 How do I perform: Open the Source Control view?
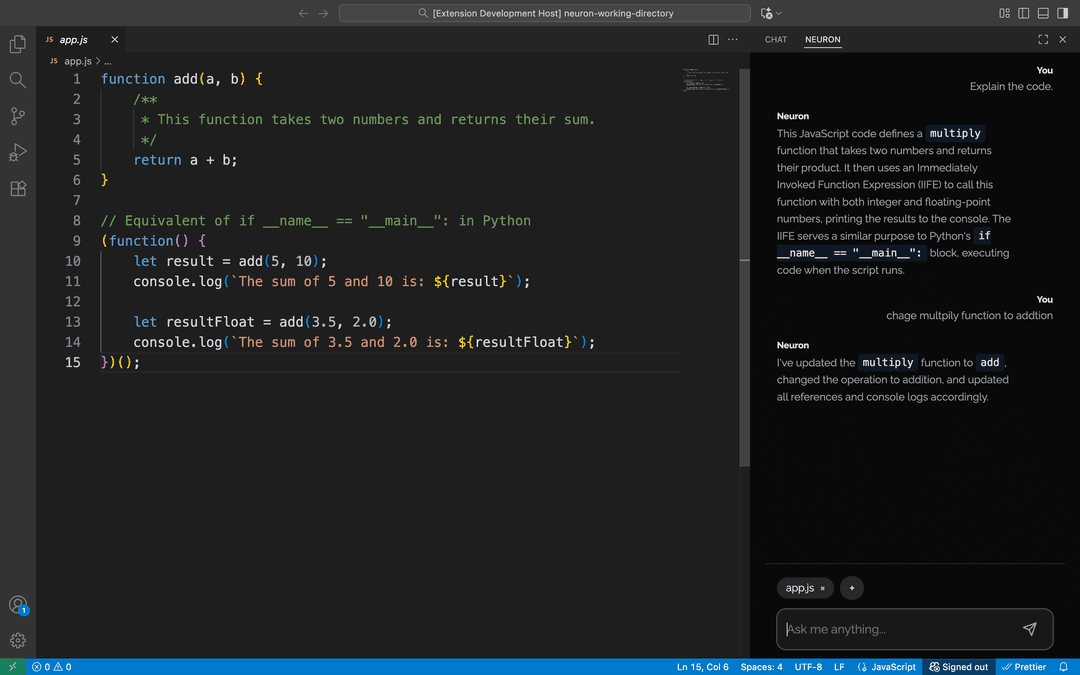[17, 116]
